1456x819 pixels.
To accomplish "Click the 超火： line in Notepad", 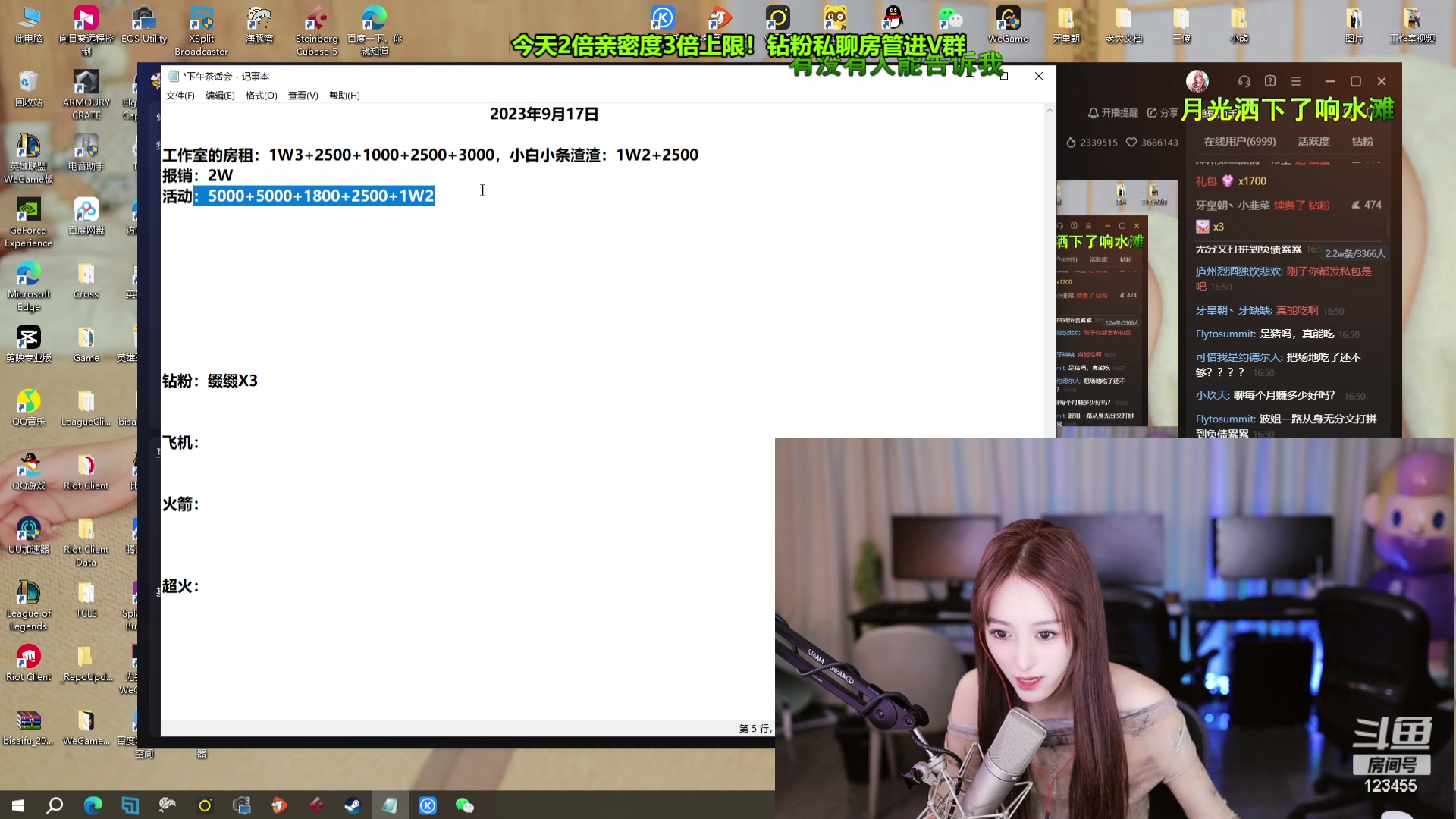I will [180, 586].
